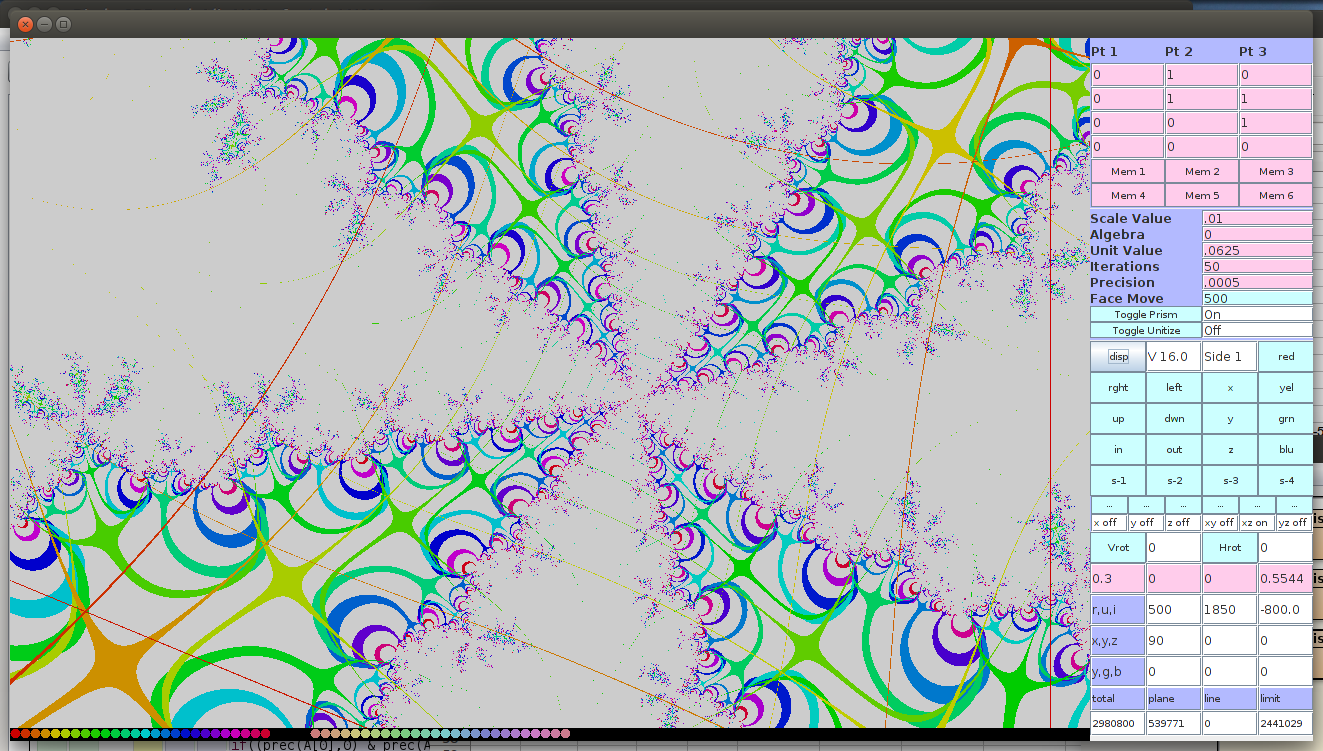This screenshot has width=1323, height=751.
Task: Click the window close button
Action: click(26, 23)
